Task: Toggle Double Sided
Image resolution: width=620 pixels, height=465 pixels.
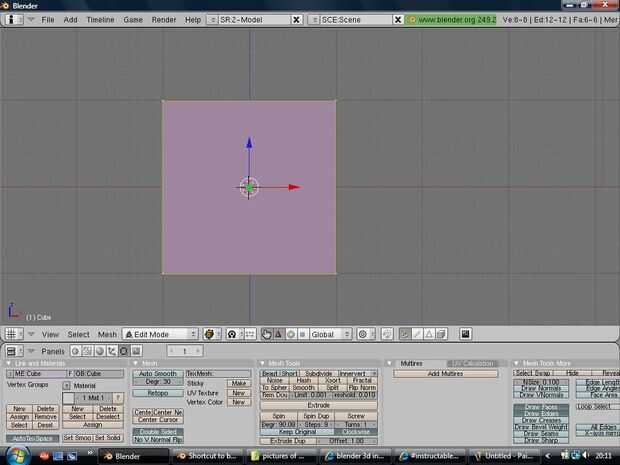Action: pyautogui.click(x=158, y=432)
